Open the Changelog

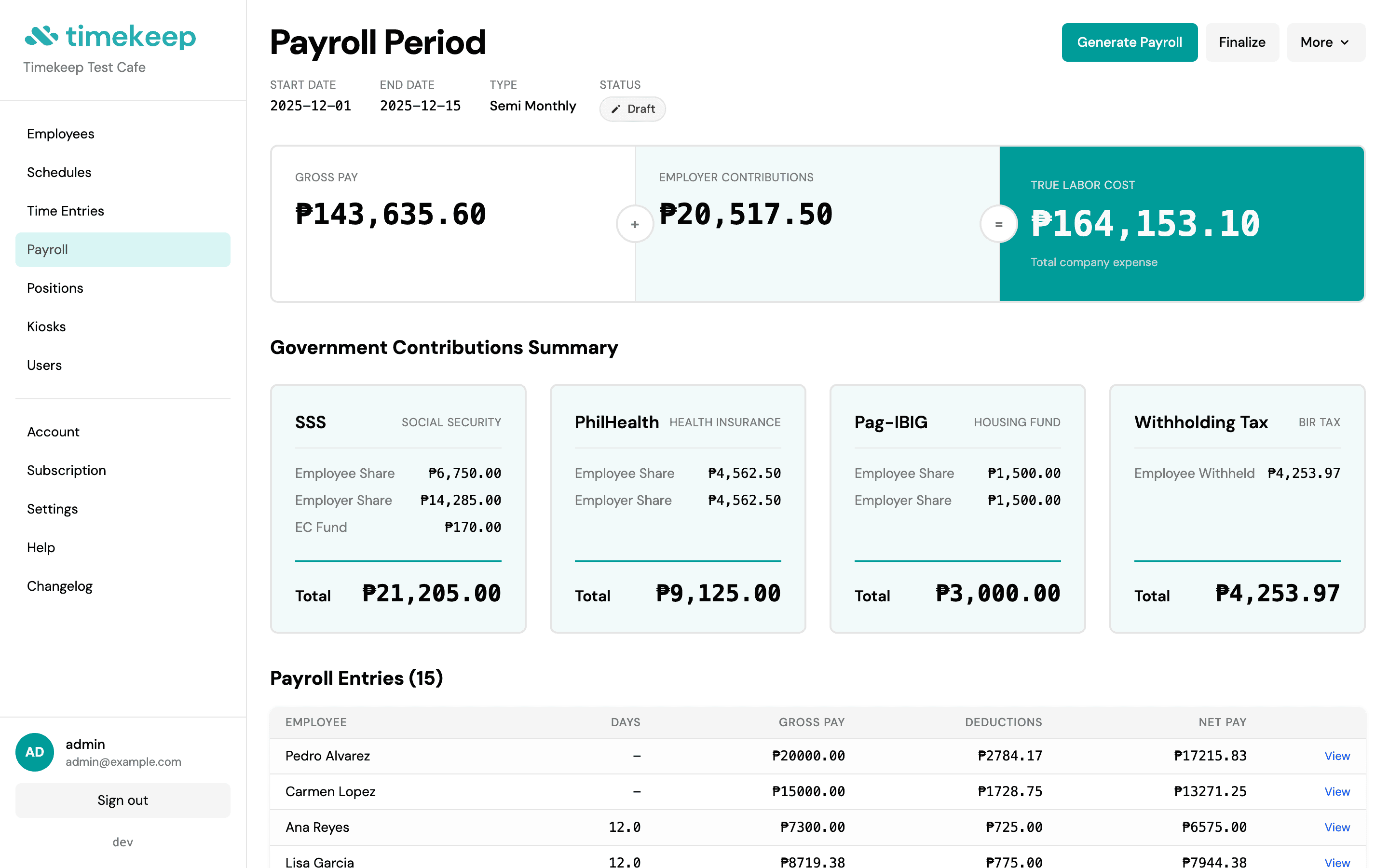60,585
